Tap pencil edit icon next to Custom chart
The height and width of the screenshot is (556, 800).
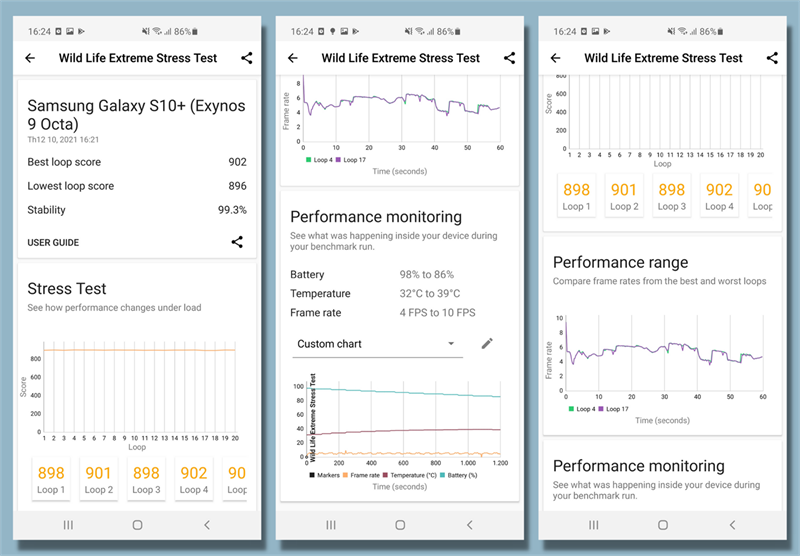(487, 344)
